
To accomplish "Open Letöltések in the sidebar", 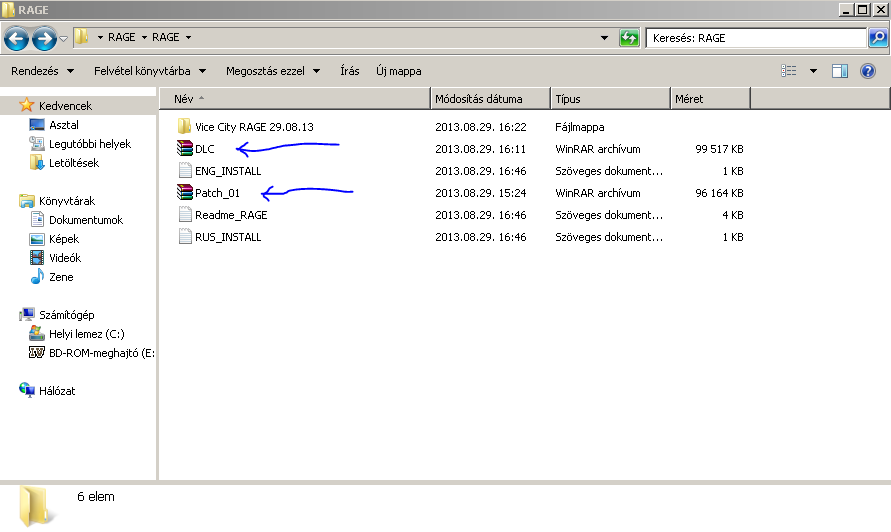I will 74,163.
